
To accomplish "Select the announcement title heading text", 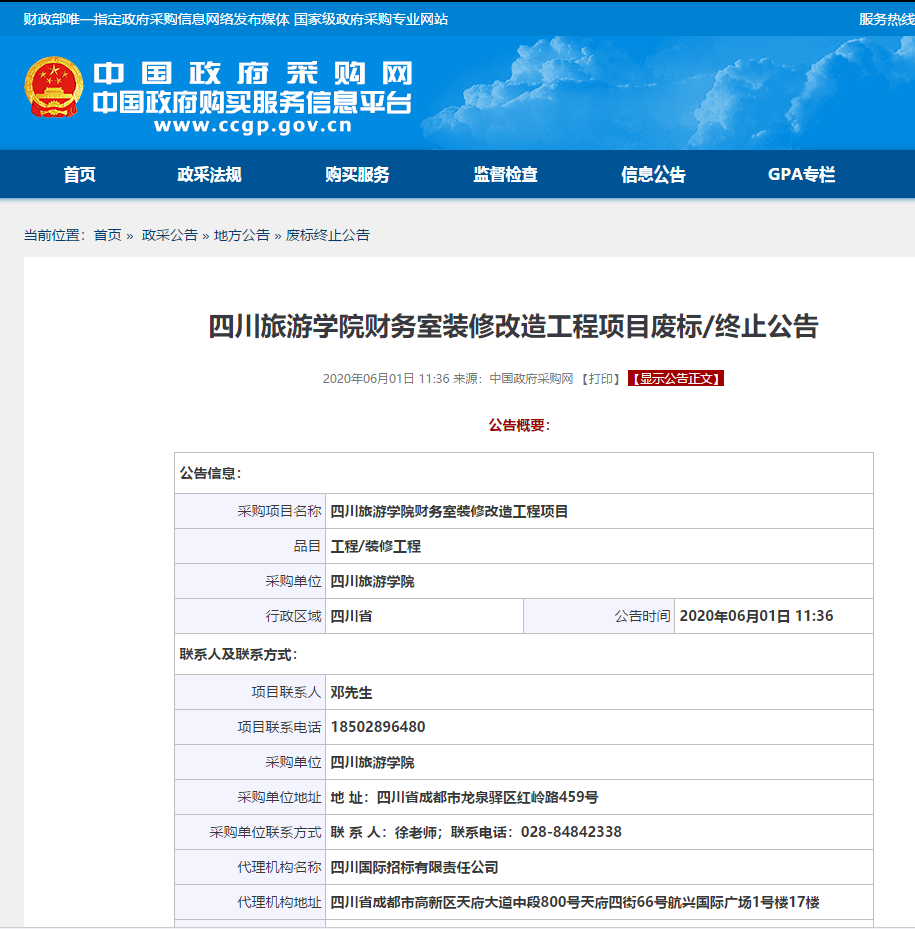I will tap(513, 326).
